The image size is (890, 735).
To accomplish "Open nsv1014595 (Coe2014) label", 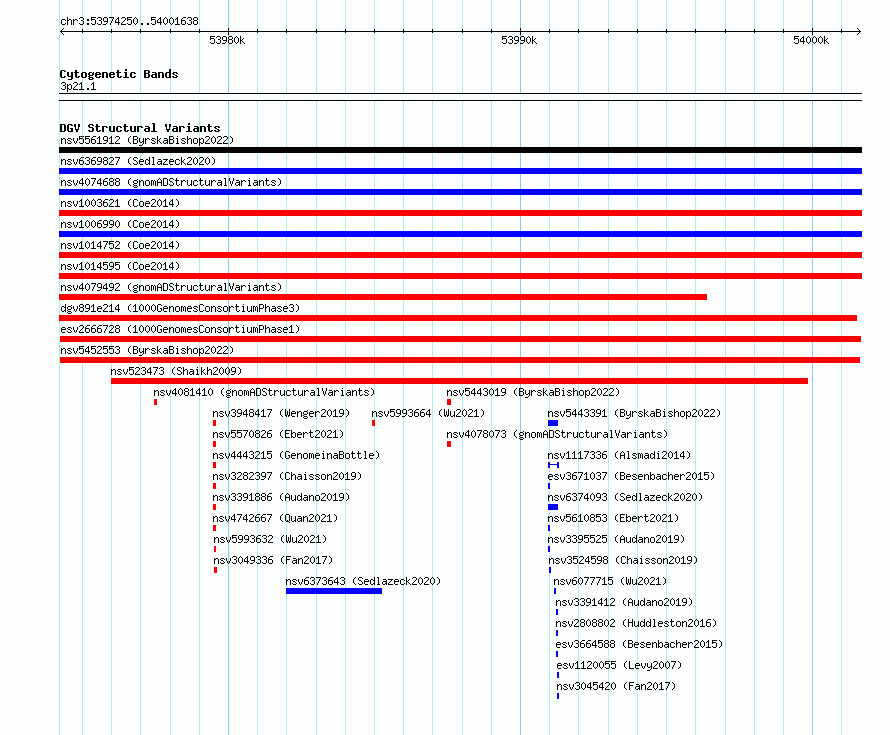I will (x=120, y=266).
